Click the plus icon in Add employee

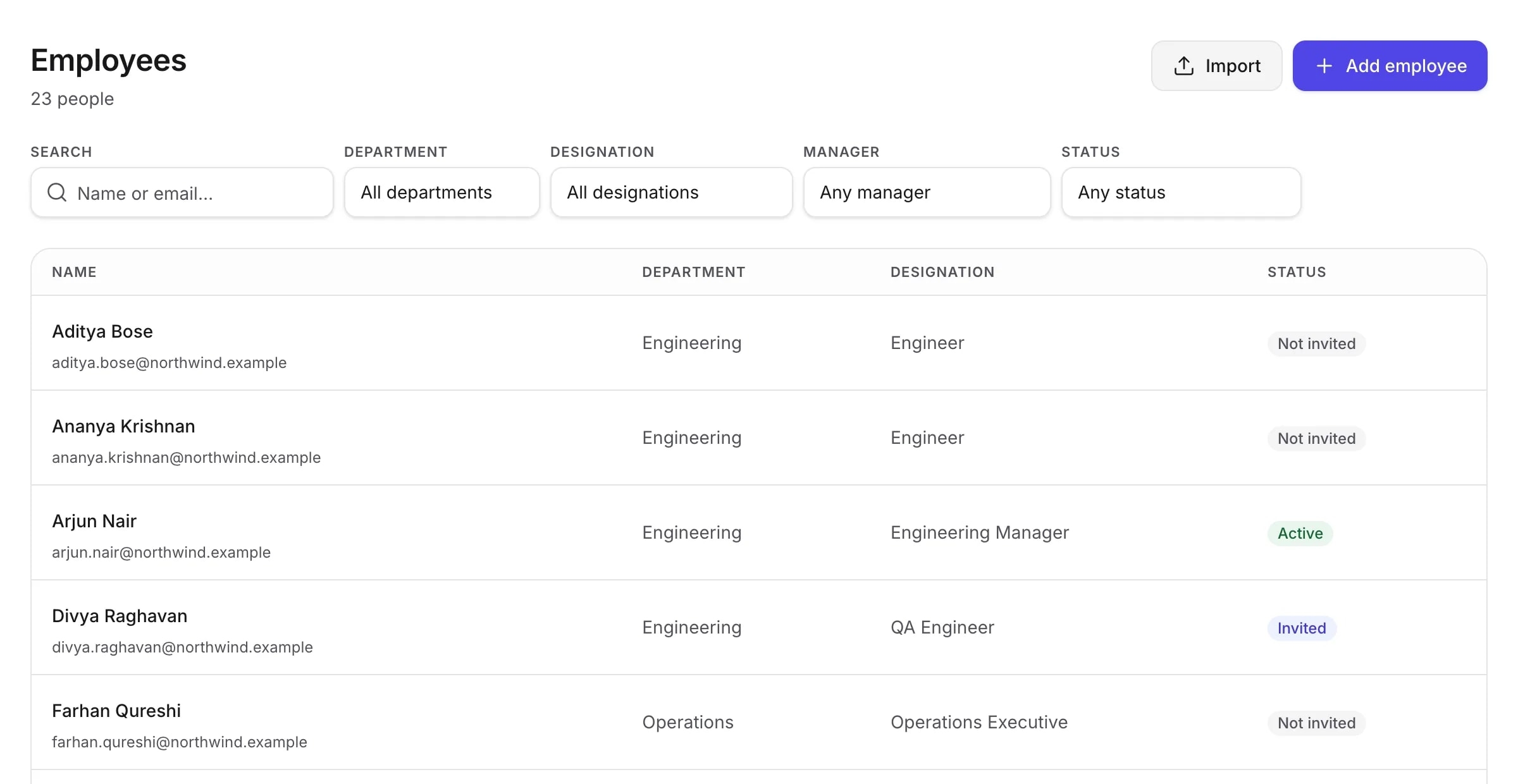coord(1324,66)
